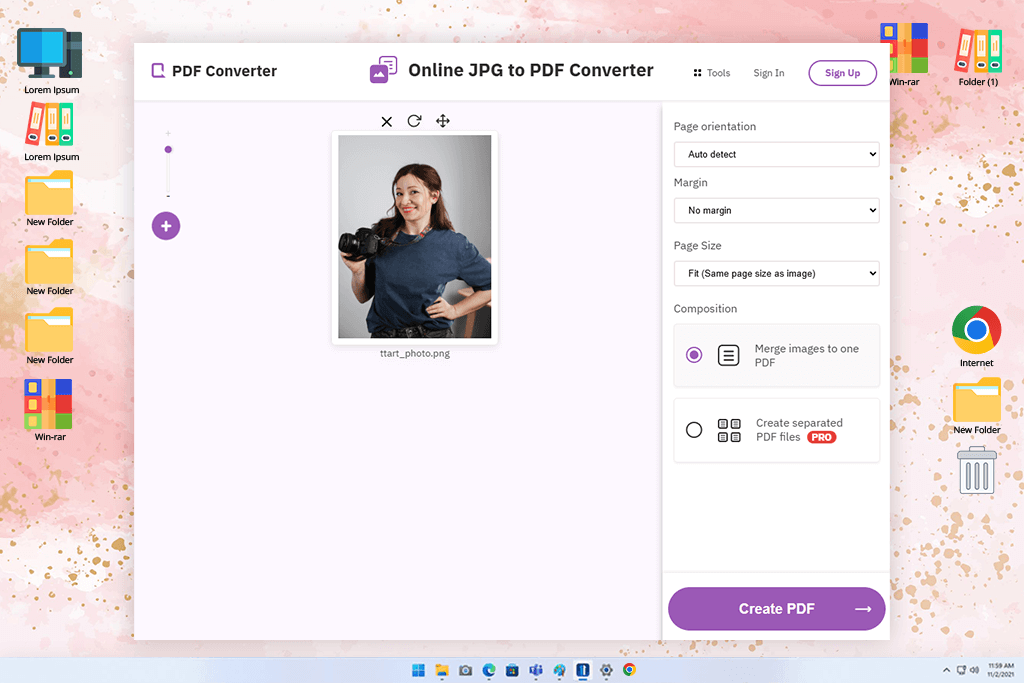Click the network icon in system tray
1024x683 pixels.
click(961, 670)
